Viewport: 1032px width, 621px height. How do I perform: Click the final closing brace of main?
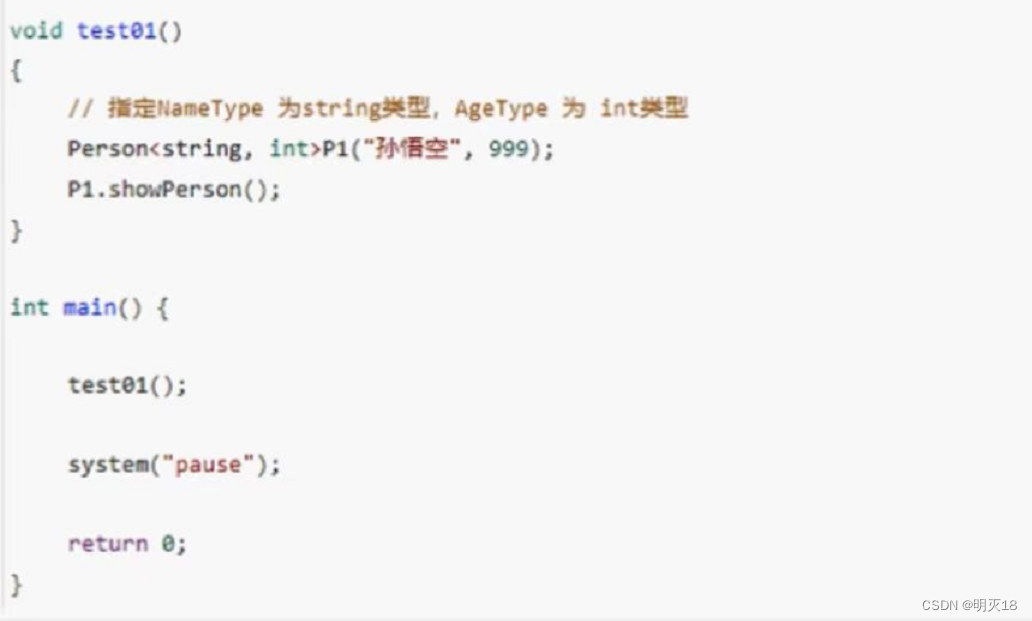coord(15,584)
